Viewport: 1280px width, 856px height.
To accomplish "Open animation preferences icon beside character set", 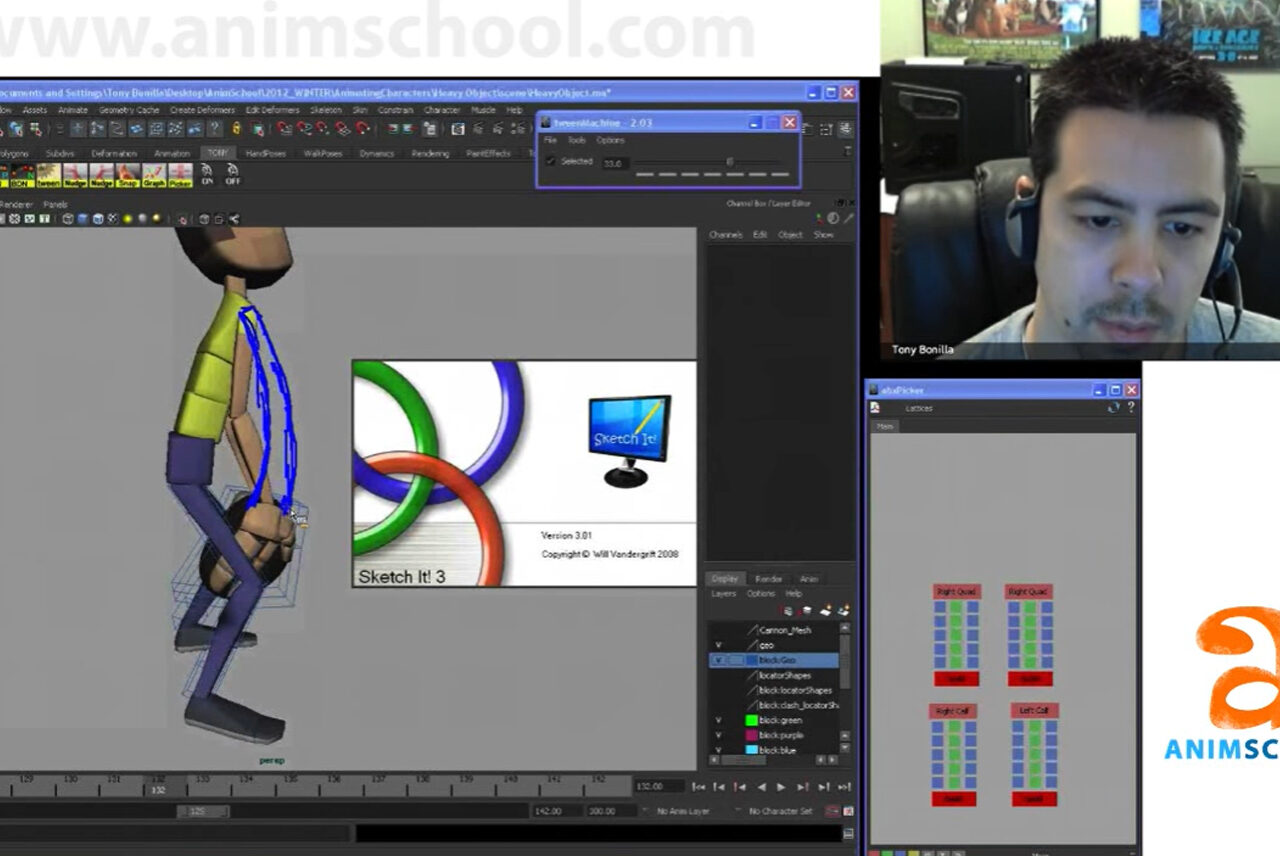I will (848, 811).
